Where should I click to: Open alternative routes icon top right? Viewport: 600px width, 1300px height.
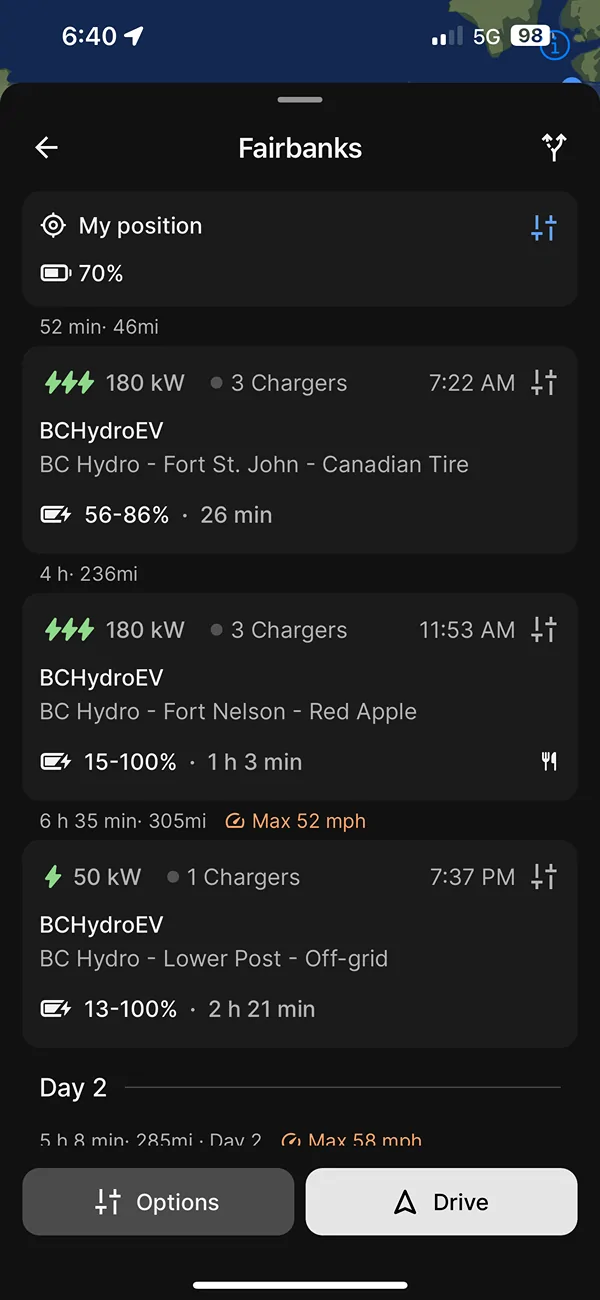(554, 148)
